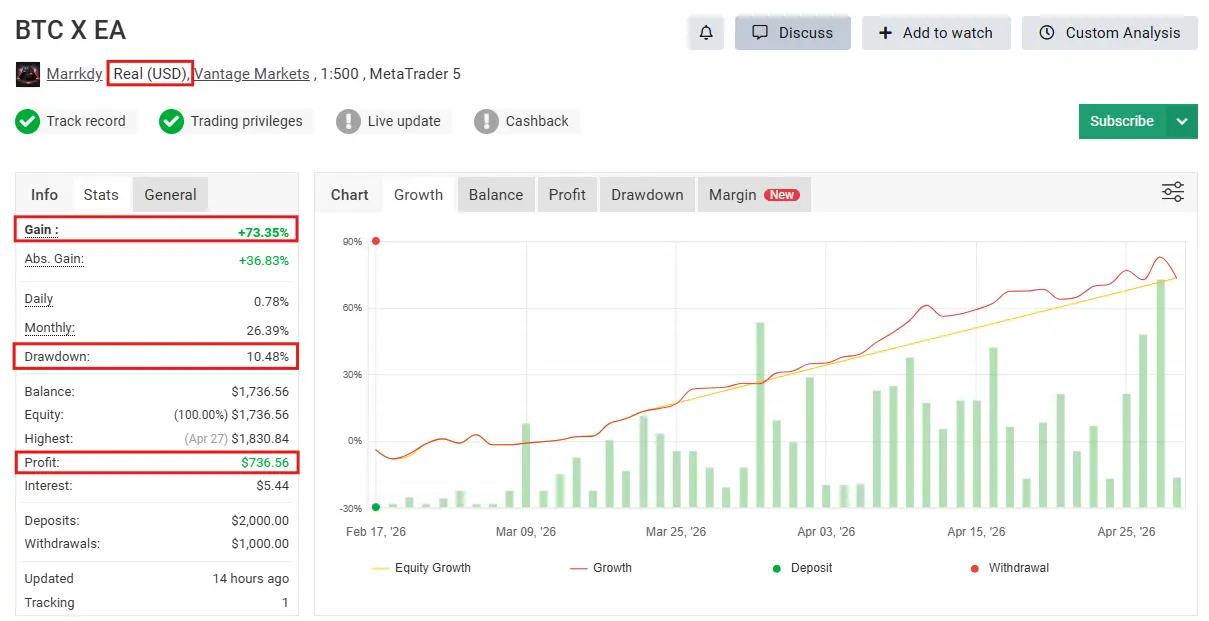
Task: Open chart settings sliders icon
Action: coord(1172,192)
